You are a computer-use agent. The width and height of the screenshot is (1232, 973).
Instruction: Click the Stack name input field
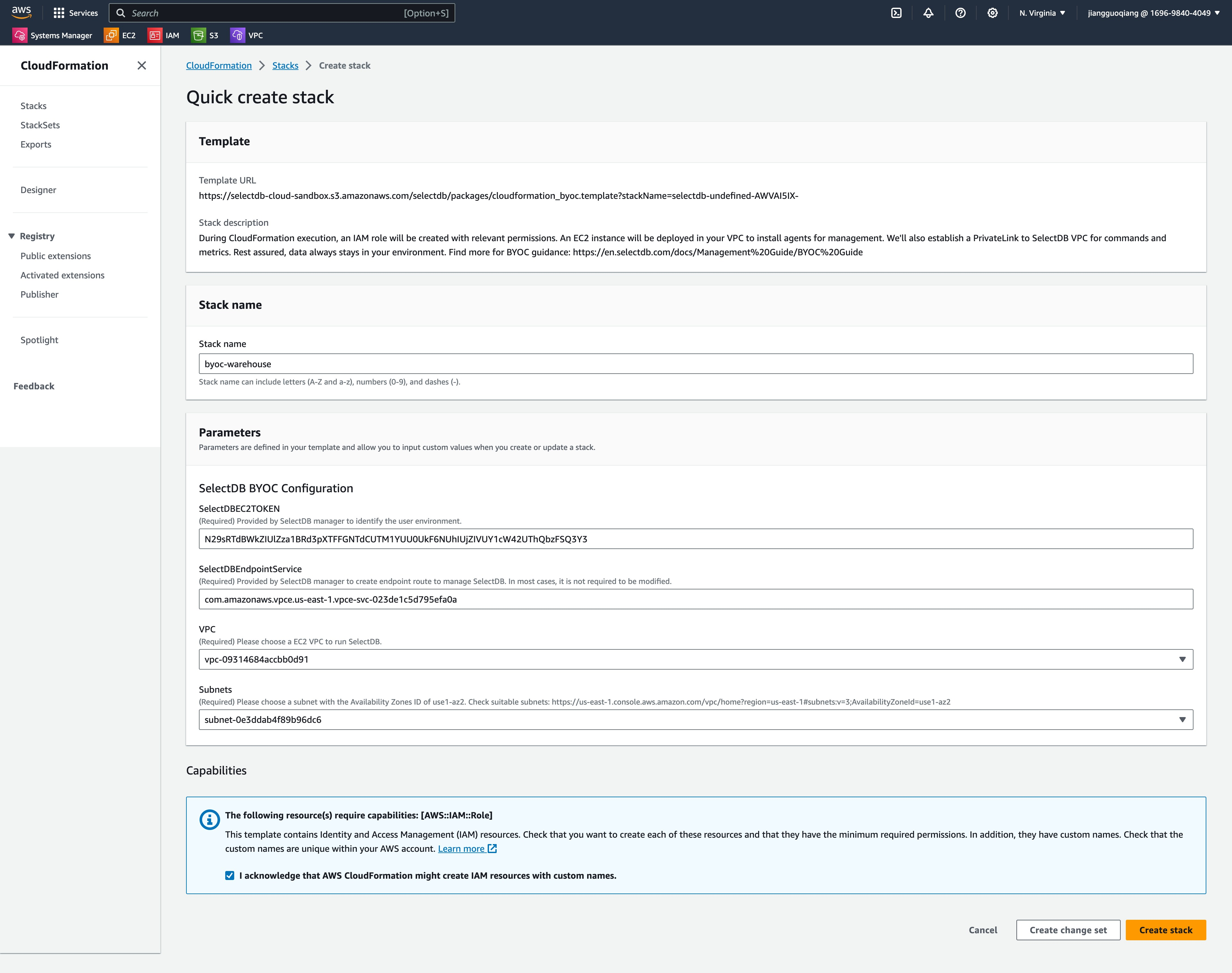(x=696, y=364)
